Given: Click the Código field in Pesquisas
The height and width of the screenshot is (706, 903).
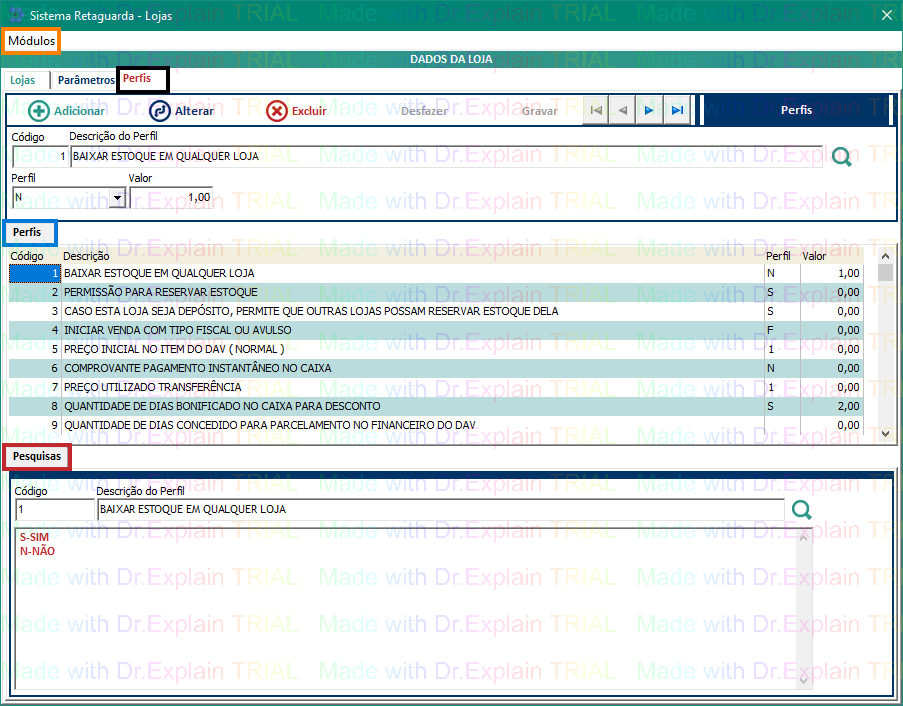Looking at the screenshot, I should click(53, 510).
